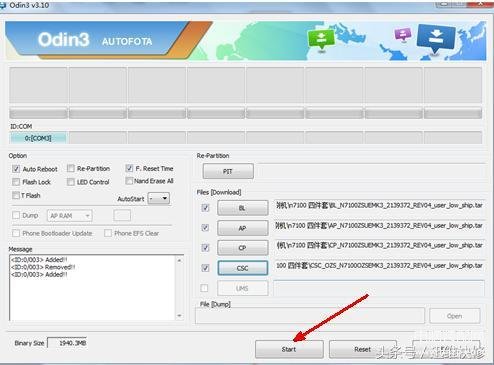494x365 pixels.
Task: Click the UMS file button
Action: pos(243,288)
